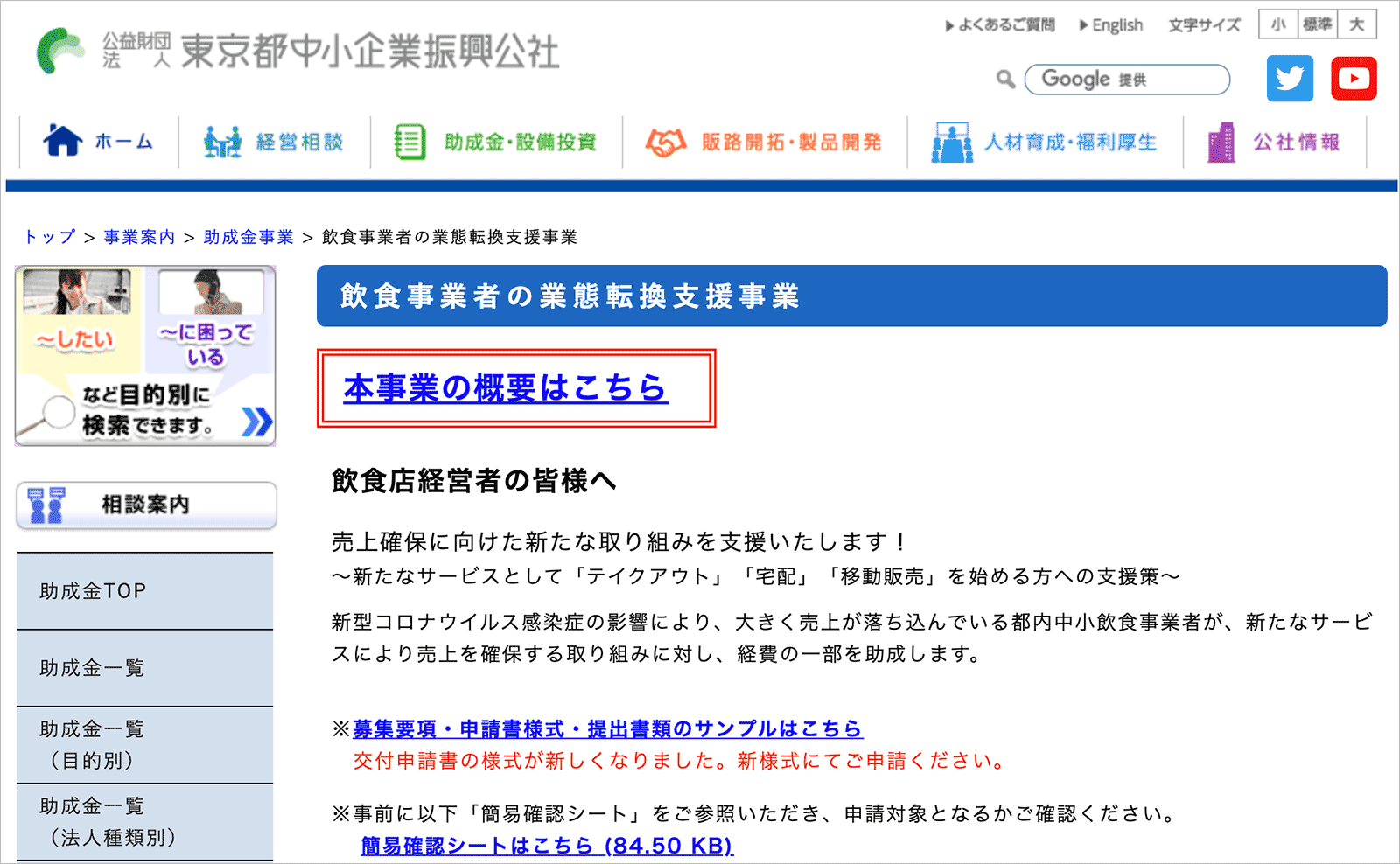Open the 販路開拓・製品開発 menu

pos(764,142)
